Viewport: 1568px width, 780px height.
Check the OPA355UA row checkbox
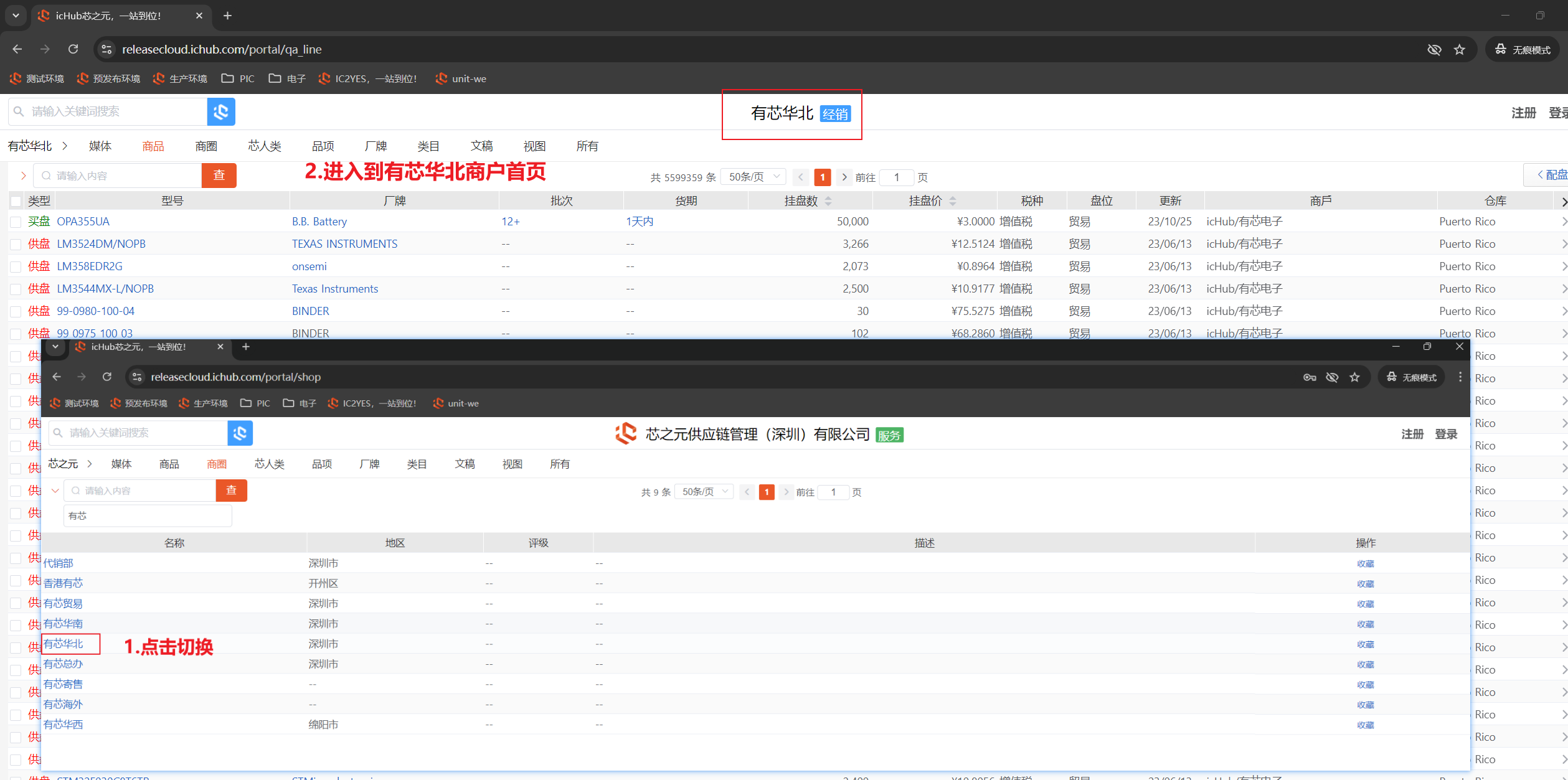(x=16, y=222)
